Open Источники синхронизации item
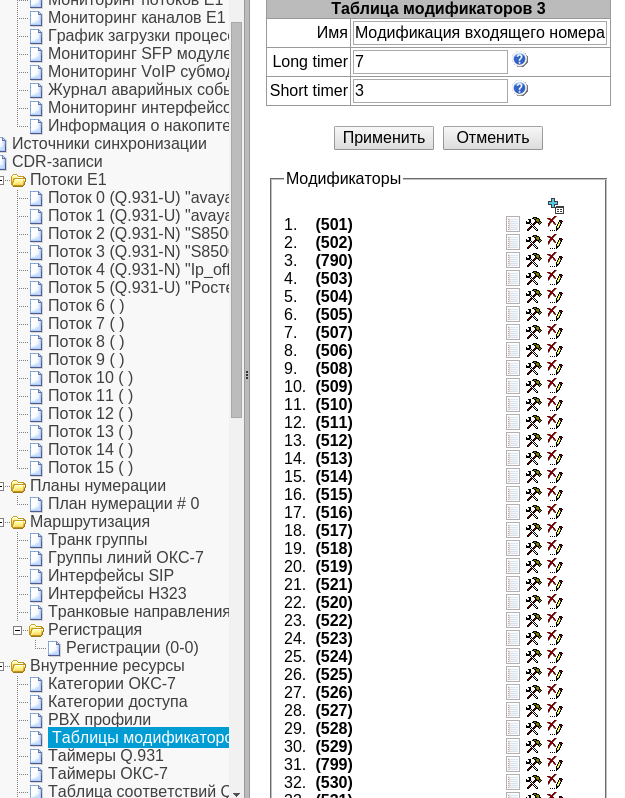Screen dimensions: 625x798 [x=109, y=144]
